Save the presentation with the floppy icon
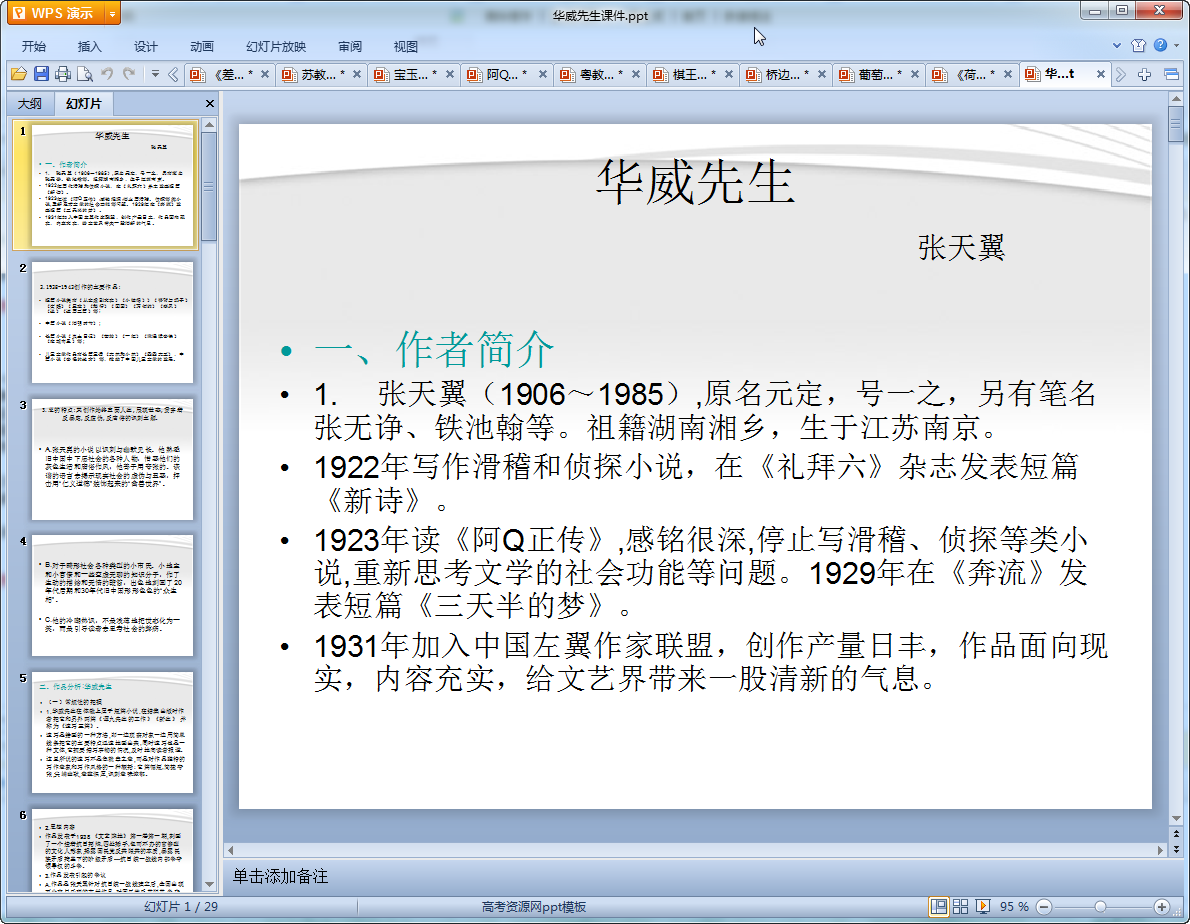Viewport: 1190px width, 924px height. [x=41, y=74]
